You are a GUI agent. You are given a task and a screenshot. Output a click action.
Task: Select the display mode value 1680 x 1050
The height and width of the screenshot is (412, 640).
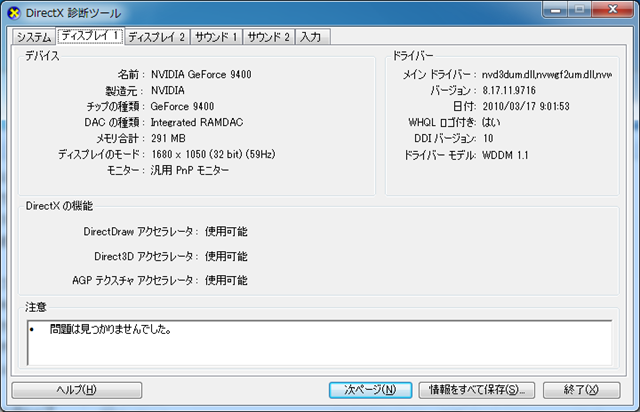212,155
